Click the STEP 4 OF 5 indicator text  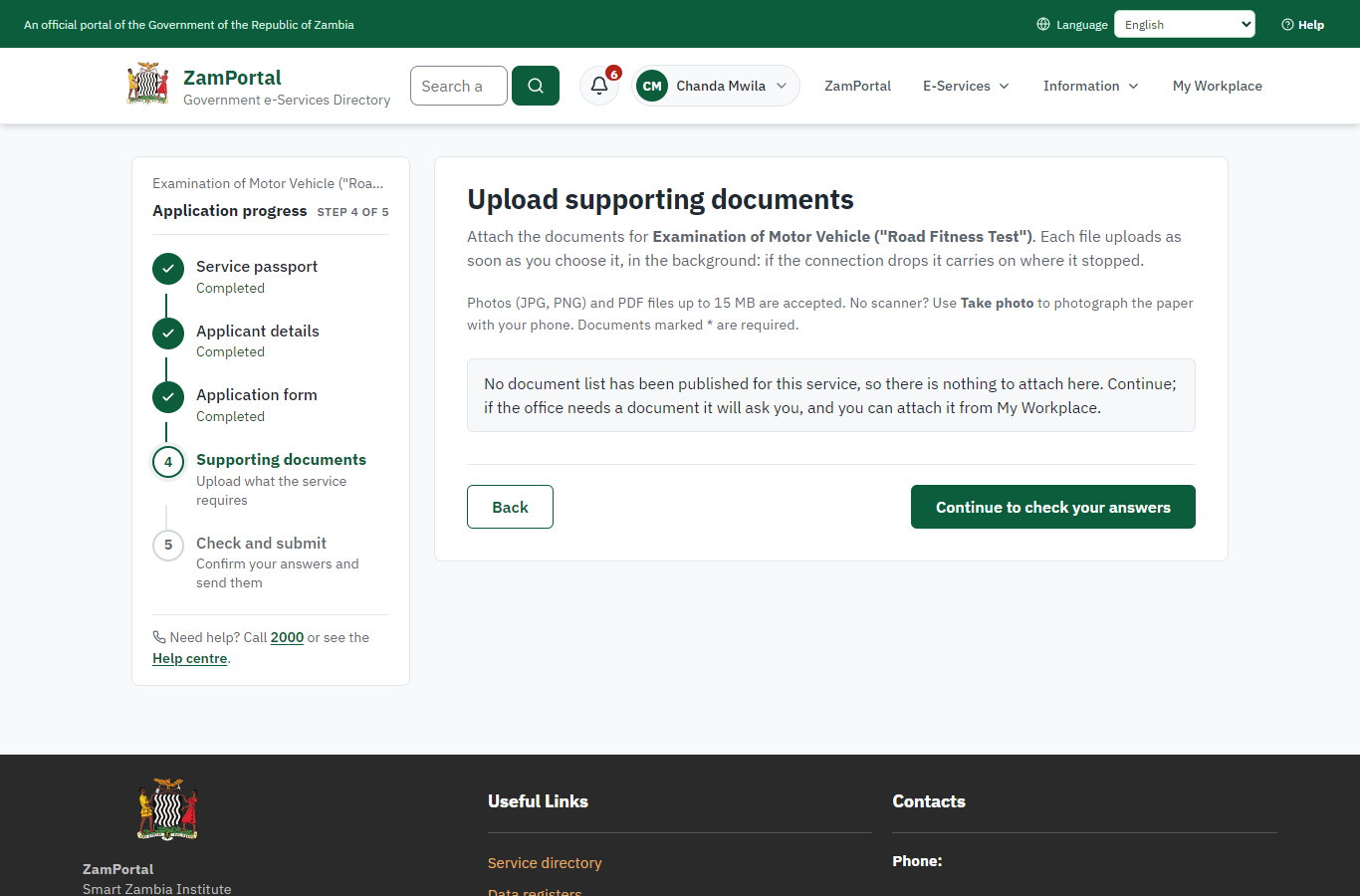click(352, 212)
